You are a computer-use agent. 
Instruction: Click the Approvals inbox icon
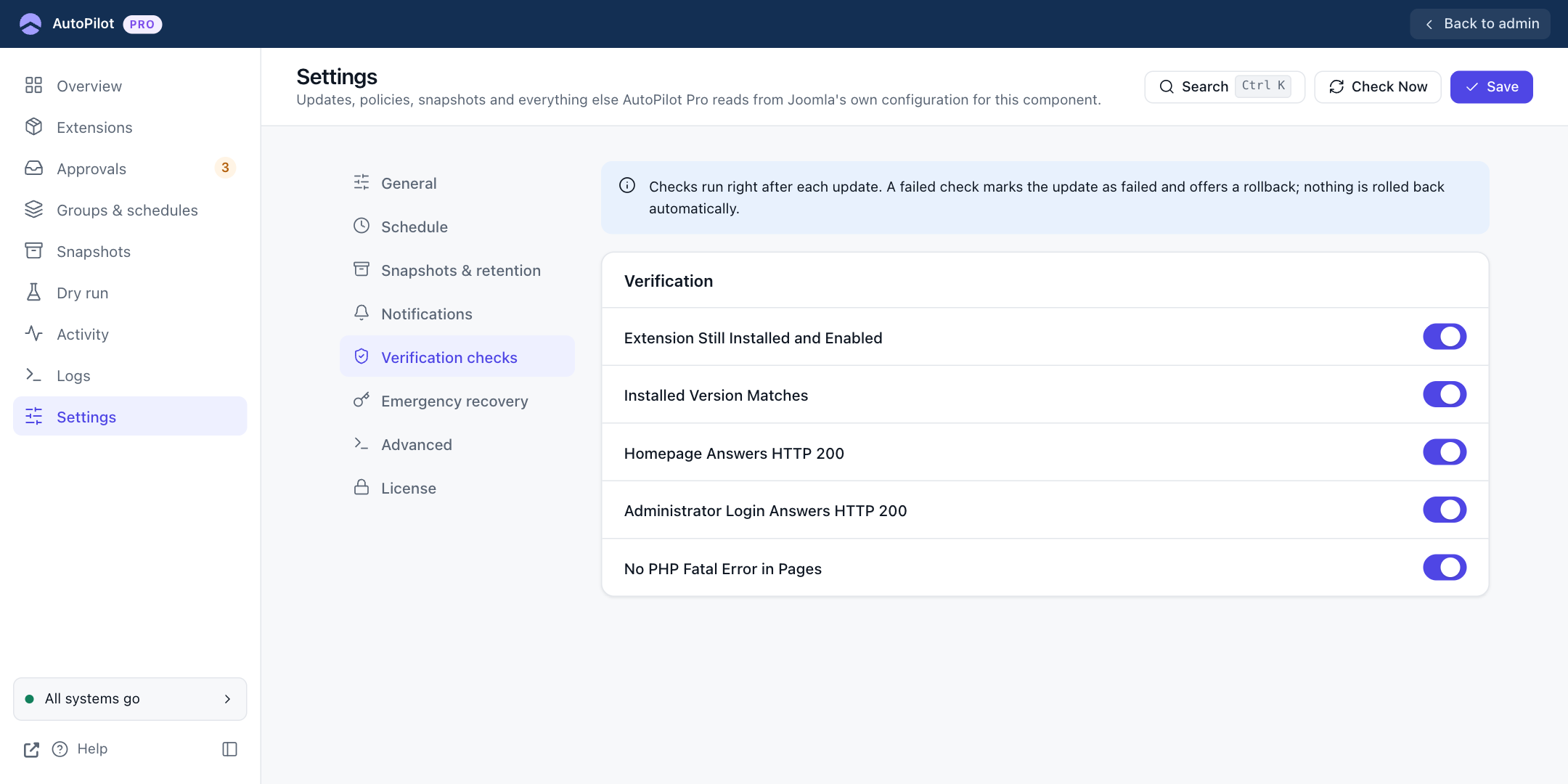(x=33, y=168)
